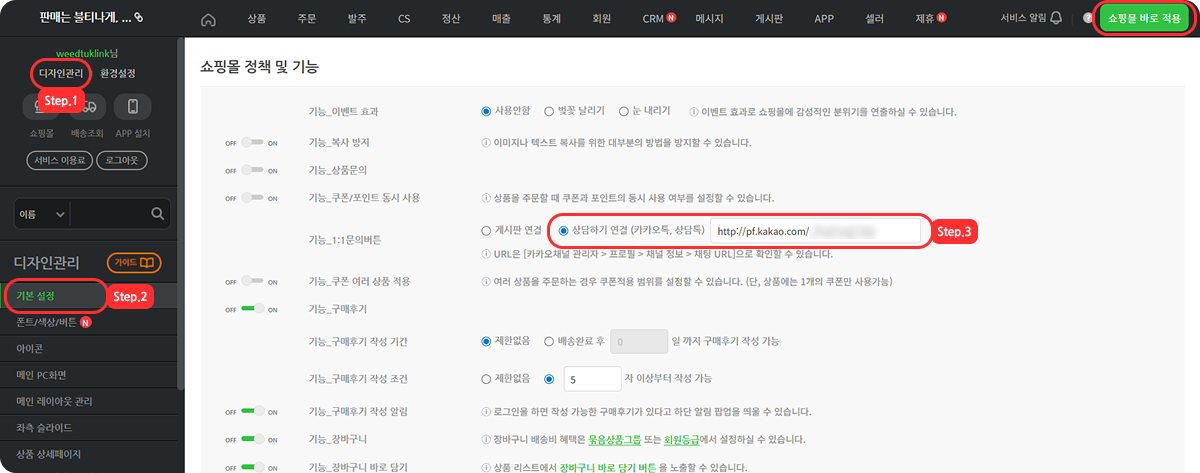The width and height of the screenshot is (1200, 473).
Task: Open the 정산 top menu
Action: coord(453,19)
